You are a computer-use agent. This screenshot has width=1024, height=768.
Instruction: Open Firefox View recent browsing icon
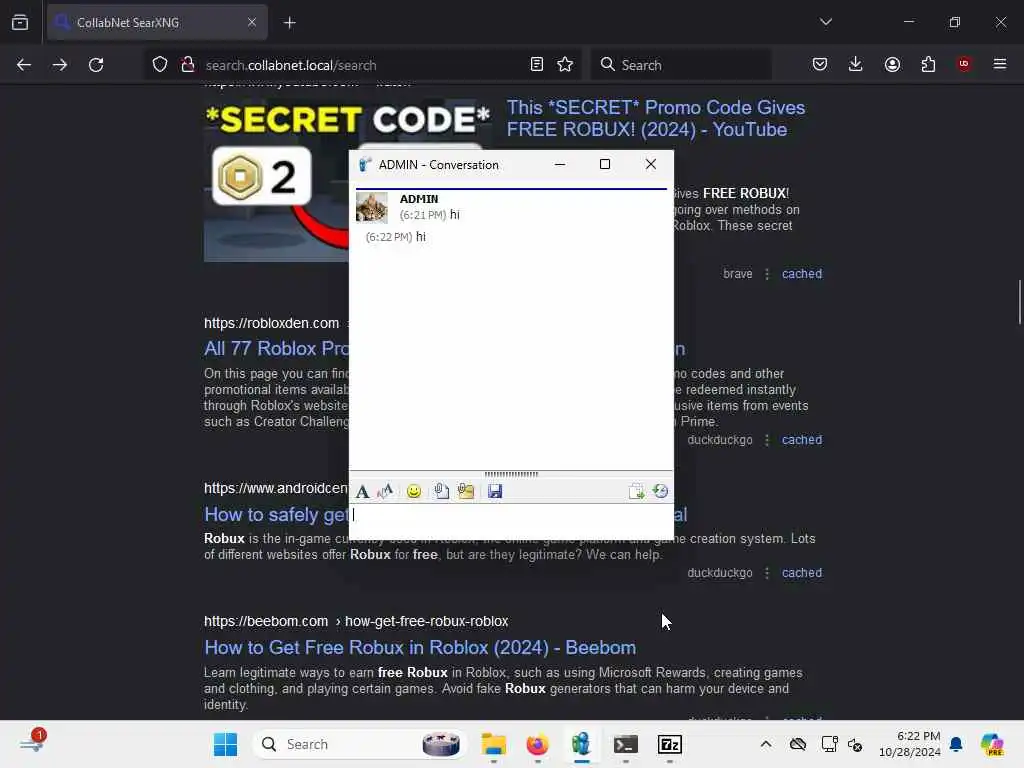[x=20, y=23]
